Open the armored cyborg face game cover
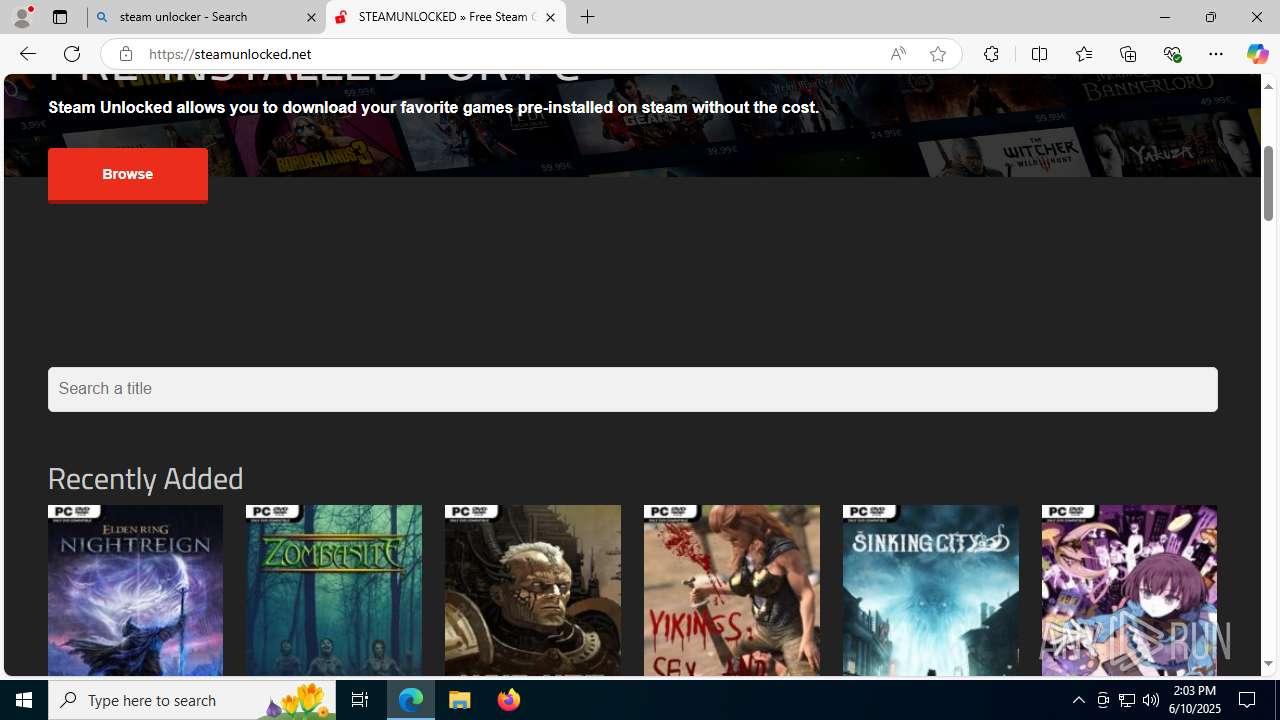Screen dimensions: 1280x720 pyautogui.click(x=533, y=590)
